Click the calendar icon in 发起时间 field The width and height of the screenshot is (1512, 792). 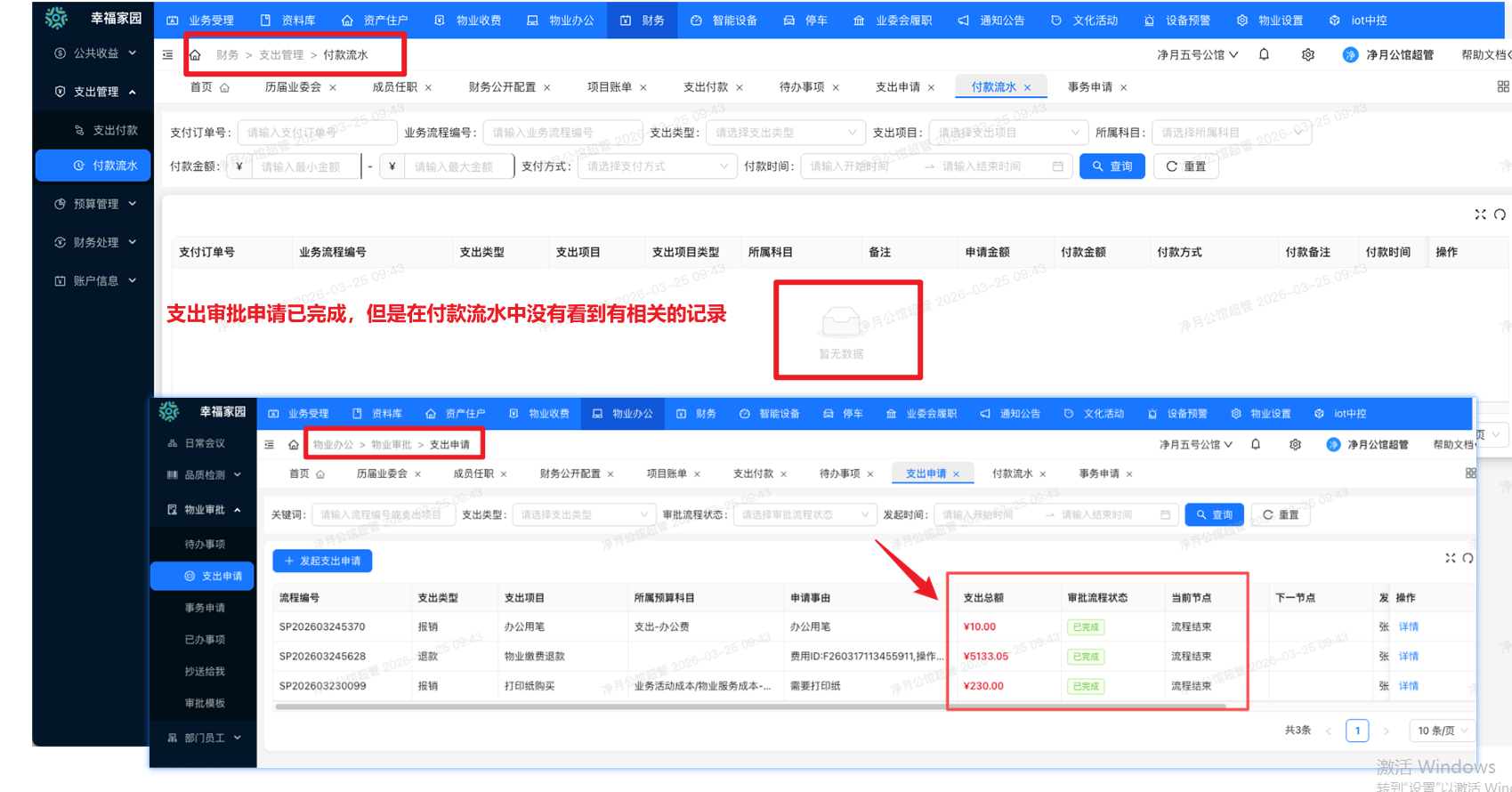[x=1165, y=514]
